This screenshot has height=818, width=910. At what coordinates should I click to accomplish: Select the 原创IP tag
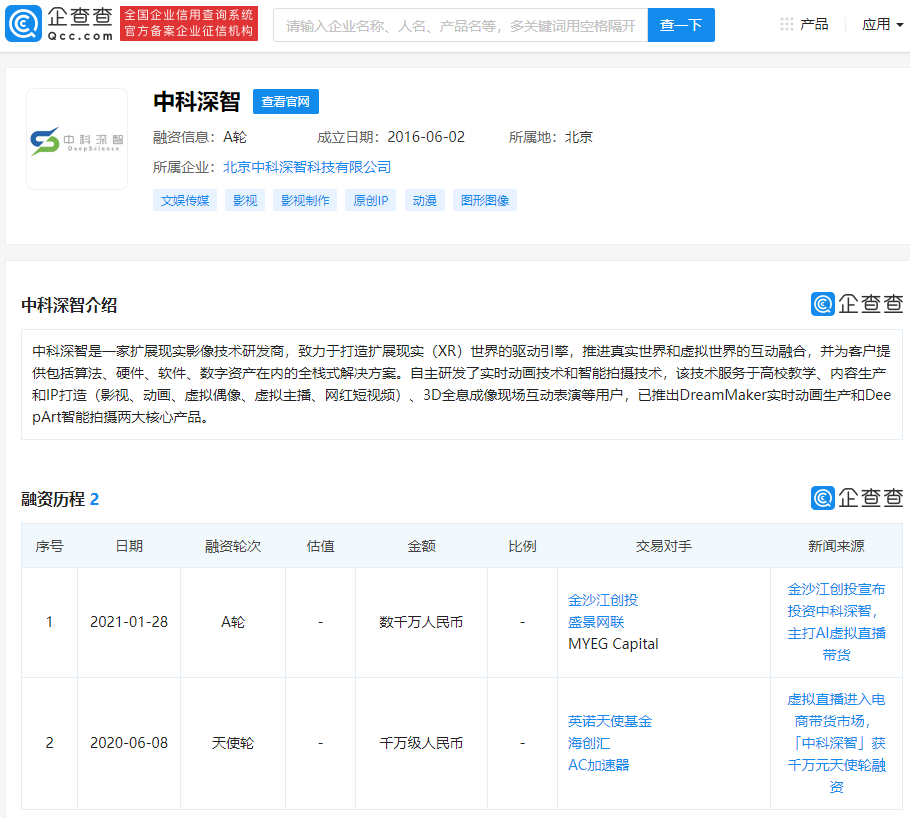371,200
